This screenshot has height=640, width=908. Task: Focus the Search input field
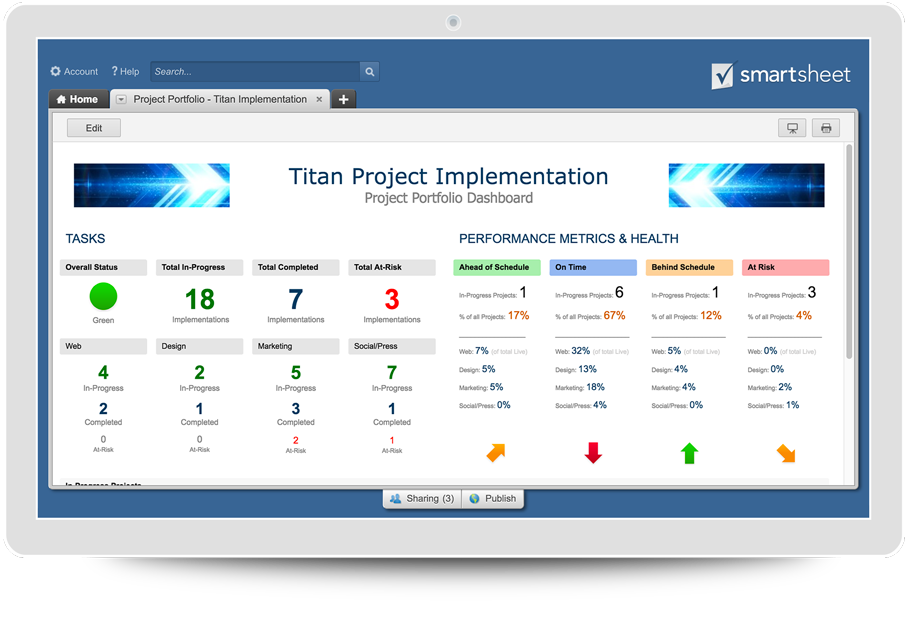[x=255, y=72]
